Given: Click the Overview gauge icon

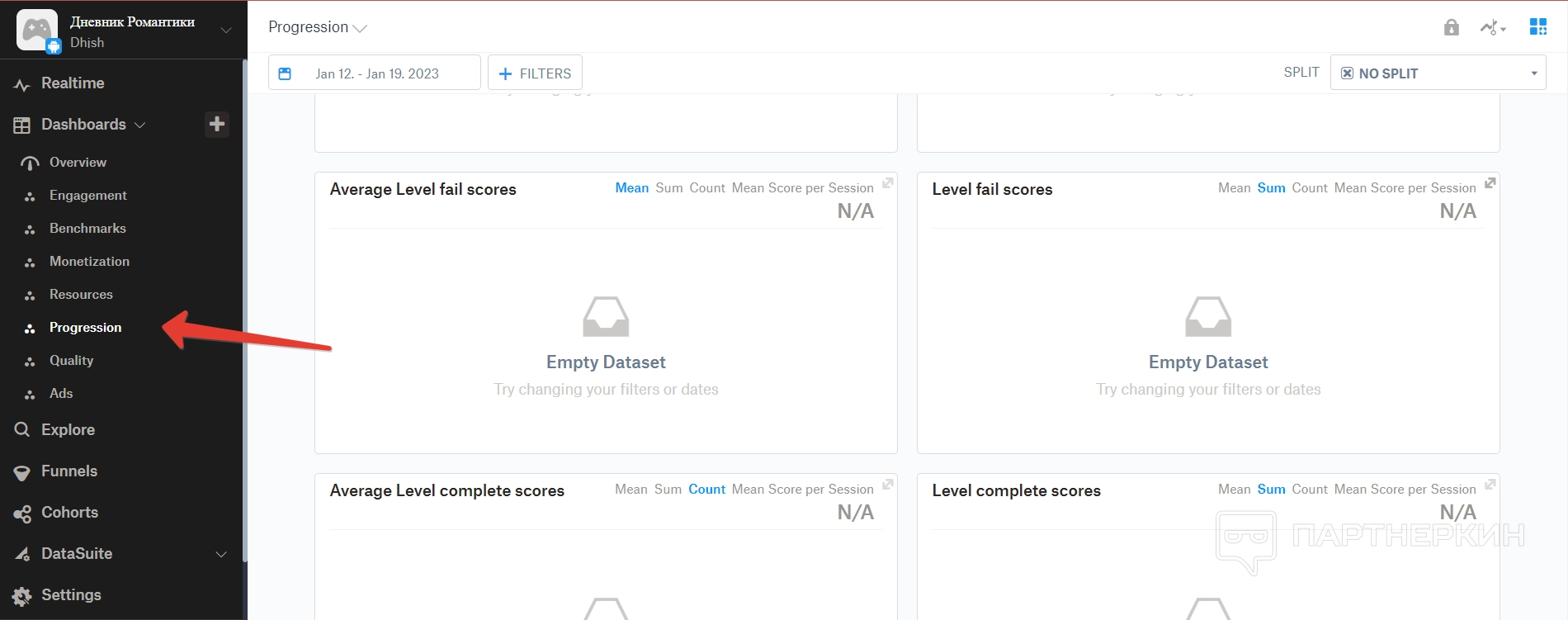Looking at the screenshot, I should point(30,163).
